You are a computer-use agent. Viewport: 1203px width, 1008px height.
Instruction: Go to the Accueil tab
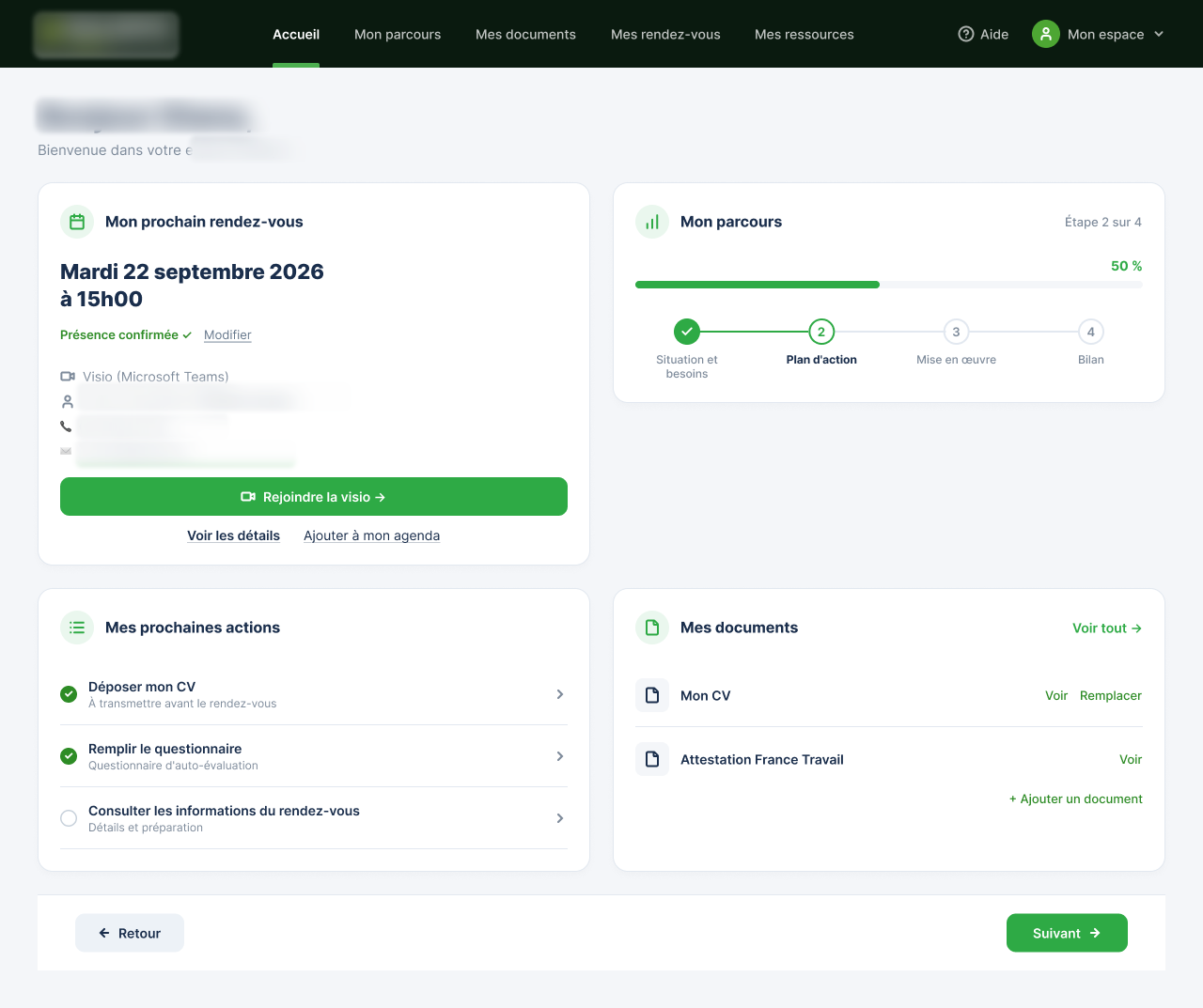[x=296, y=34]
